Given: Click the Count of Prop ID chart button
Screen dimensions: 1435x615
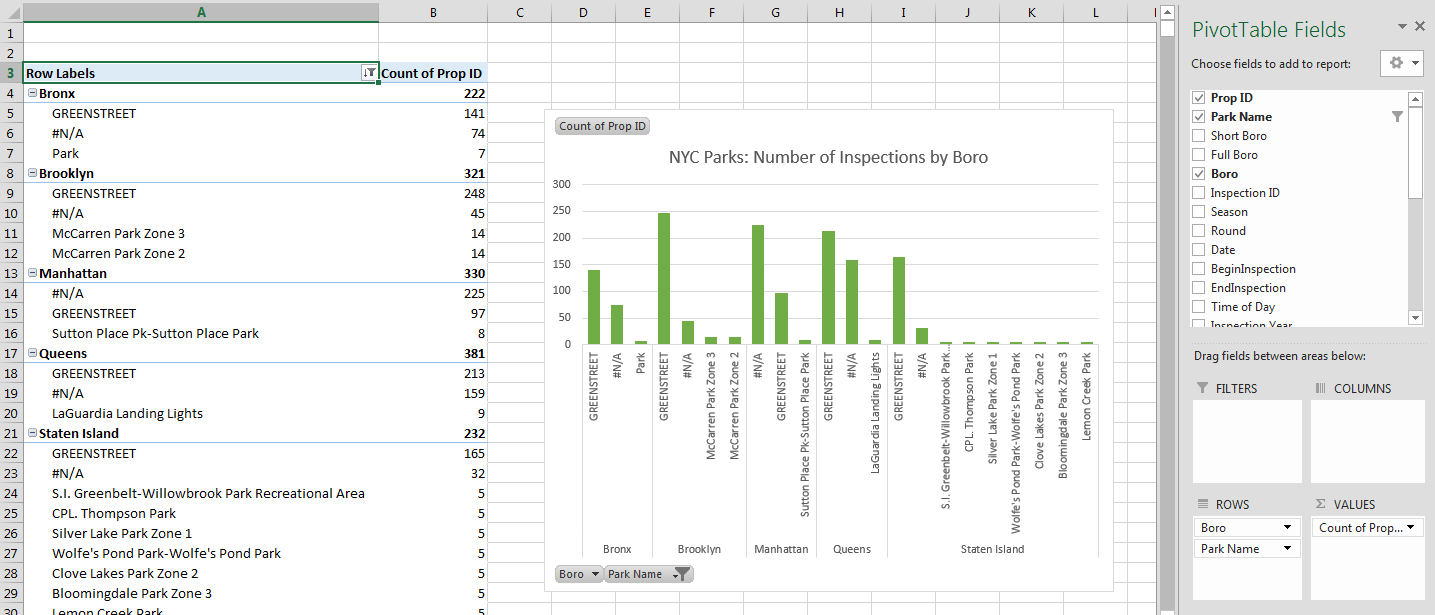Looking at the screenshot, I should click(603, 126).
